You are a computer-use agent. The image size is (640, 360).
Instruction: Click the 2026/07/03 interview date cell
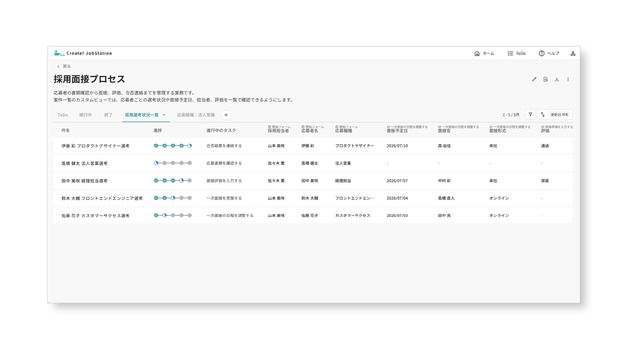pos(397,216)
